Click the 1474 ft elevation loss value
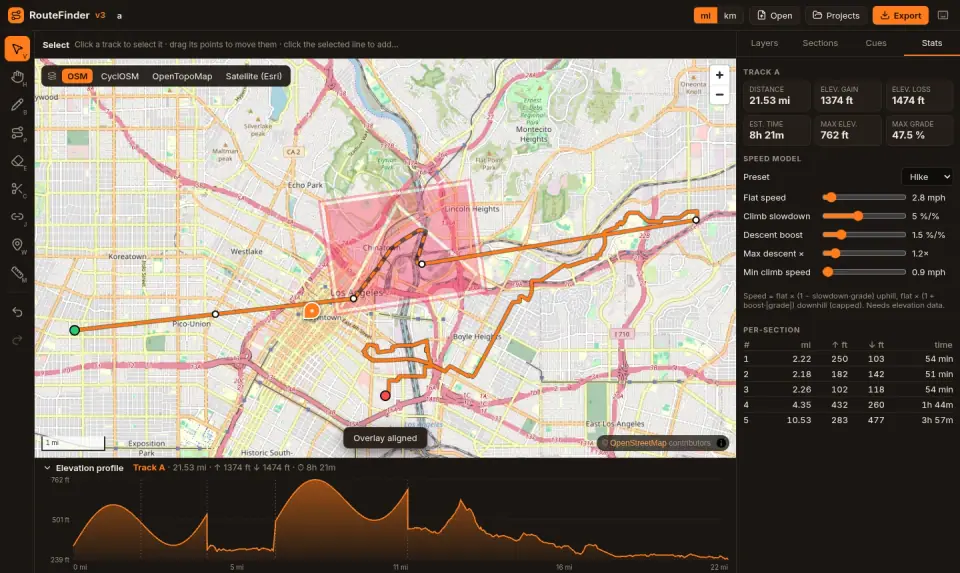Image resolution: width=960 pixels, height=573 pixels. [x=908, y=101]
